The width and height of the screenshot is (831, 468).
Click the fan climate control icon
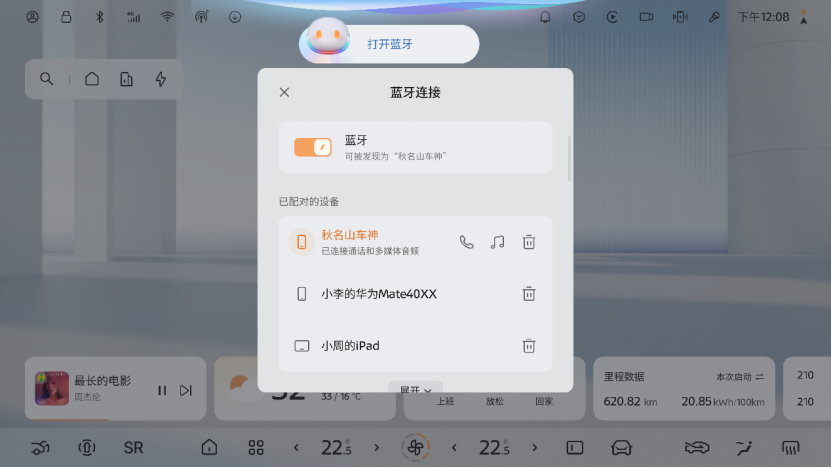[416, 448]
